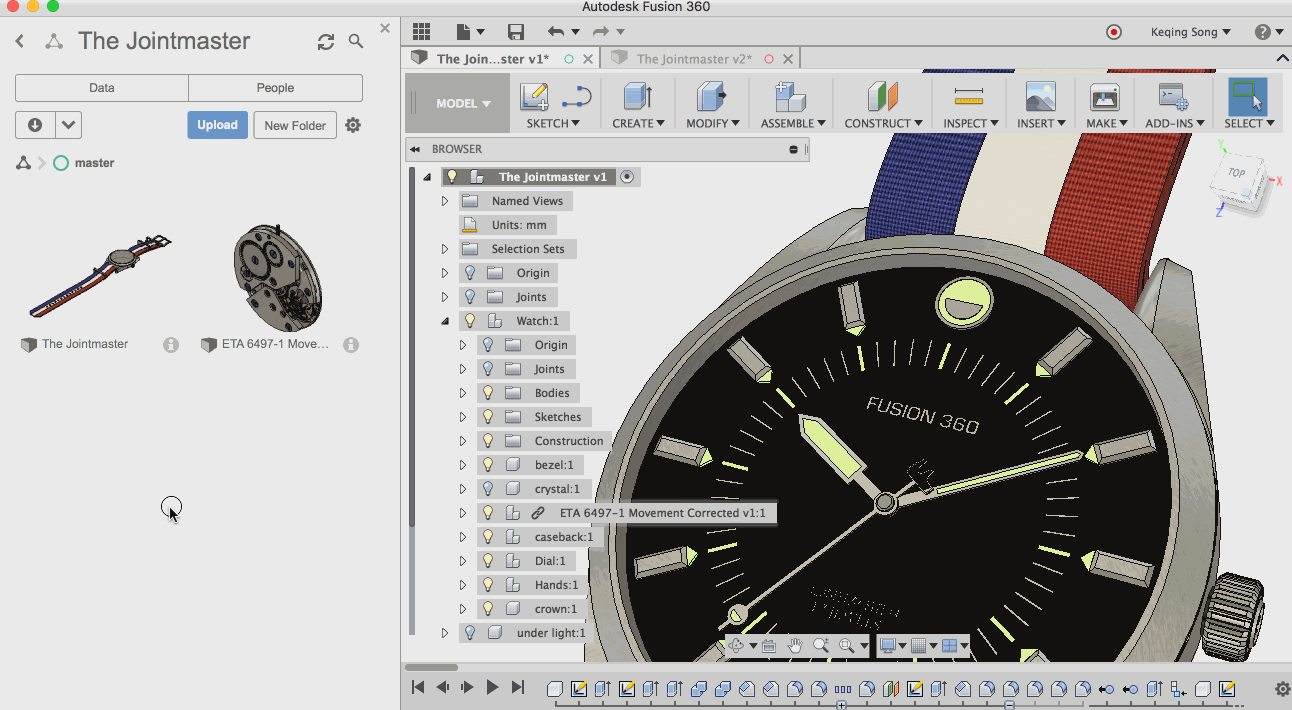This screenshot has height=710, width=1292.
Task: Click the Create Sketch toolbar icon
Action: click(x=535, y=97)
